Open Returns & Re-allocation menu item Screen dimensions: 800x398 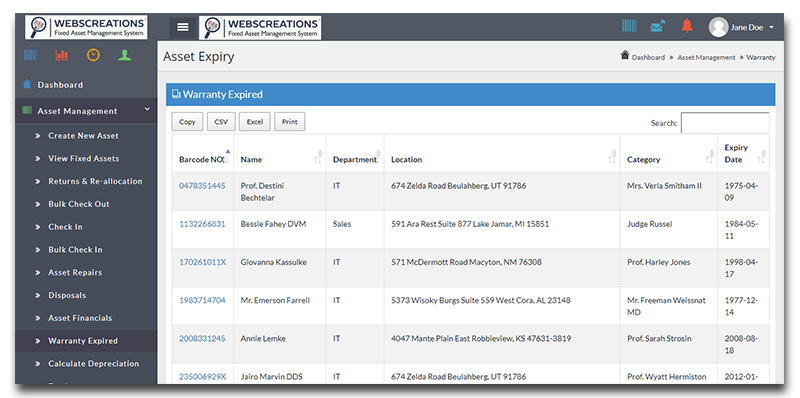pyautogui.click(x=95, y=181)
